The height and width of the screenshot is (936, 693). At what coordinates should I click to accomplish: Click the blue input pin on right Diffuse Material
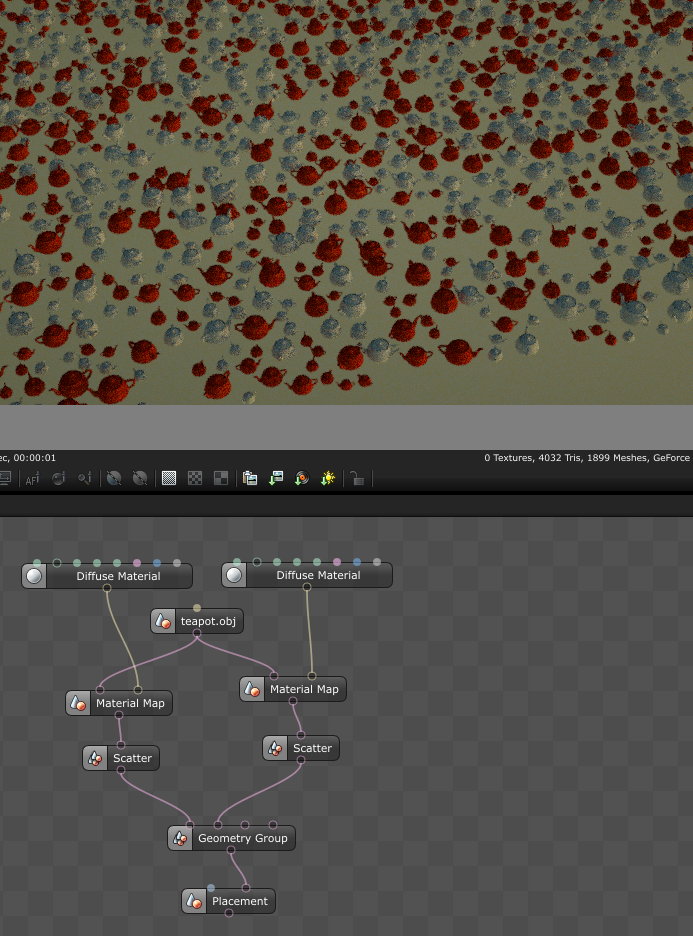pos(357,562)
